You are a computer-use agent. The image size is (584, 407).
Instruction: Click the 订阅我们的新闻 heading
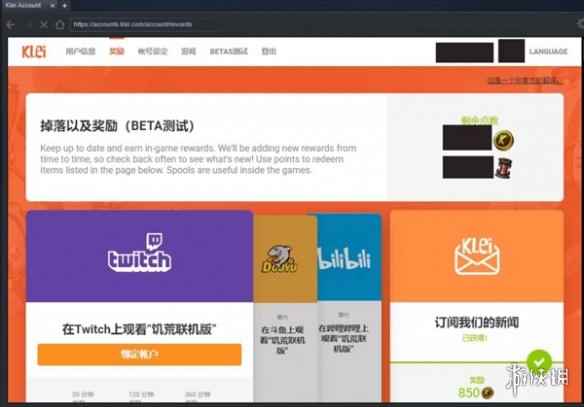click(x=477, y=322)
